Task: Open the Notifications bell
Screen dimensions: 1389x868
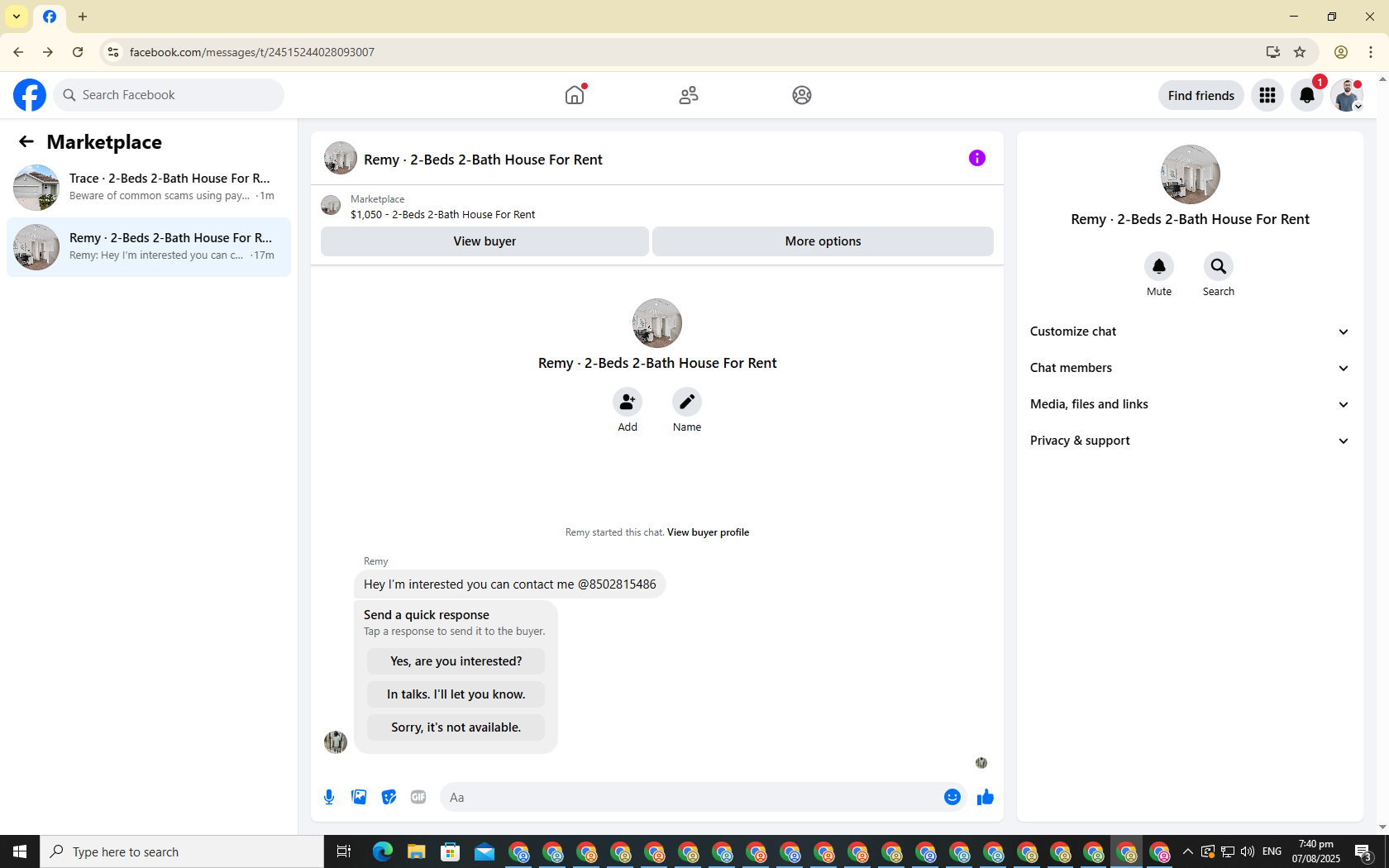Action: click(1307, 95)
